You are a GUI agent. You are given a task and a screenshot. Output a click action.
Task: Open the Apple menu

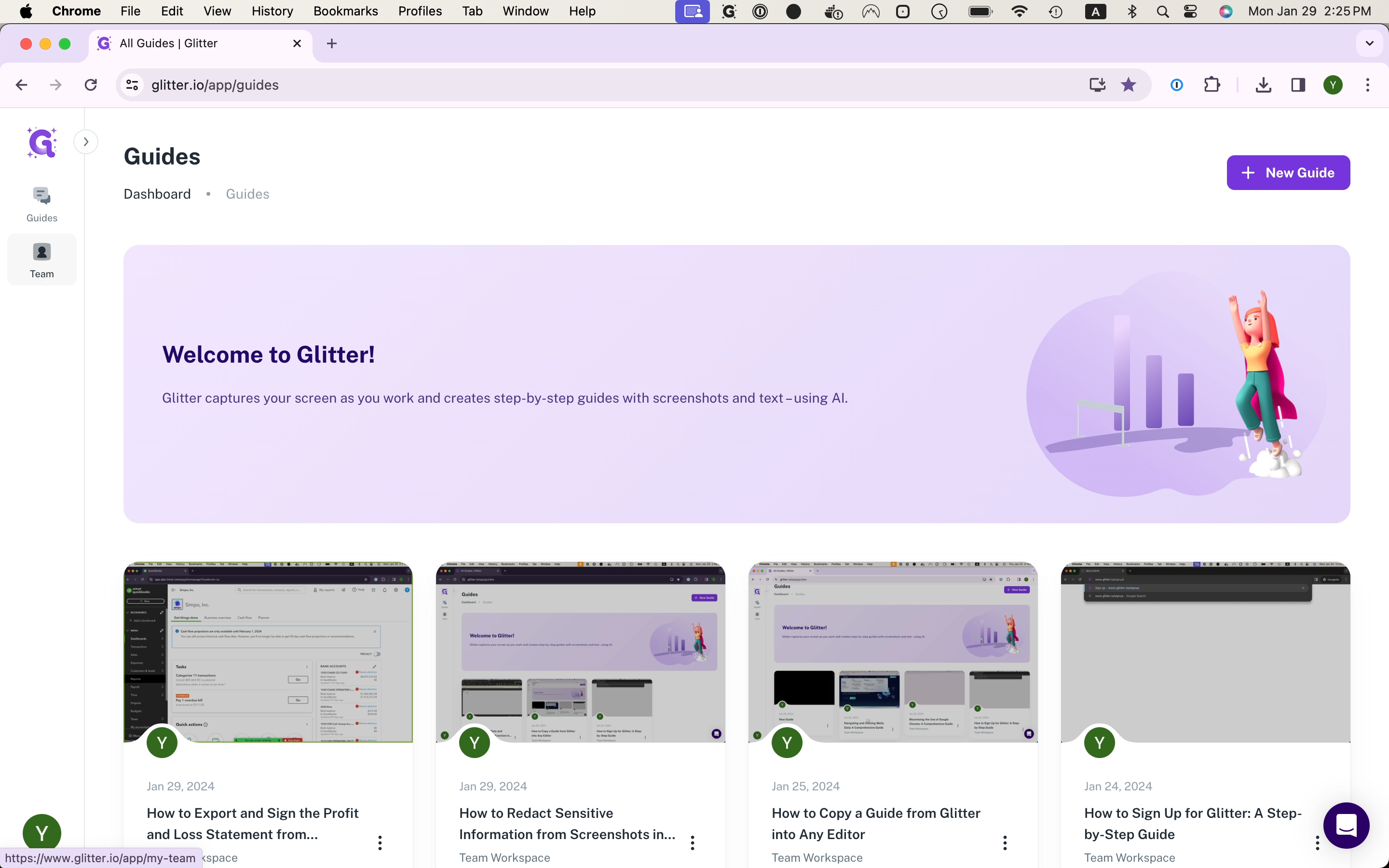tap(26, 12)
